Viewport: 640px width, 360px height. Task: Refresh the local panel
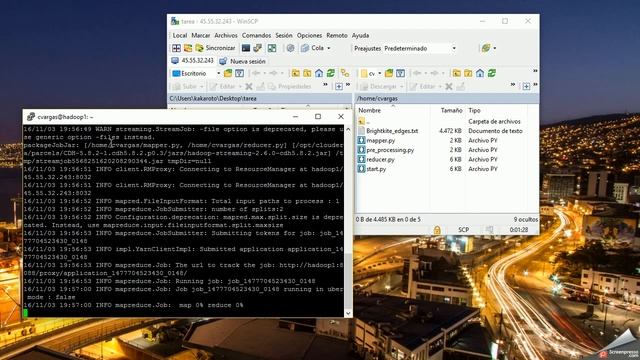331,73
